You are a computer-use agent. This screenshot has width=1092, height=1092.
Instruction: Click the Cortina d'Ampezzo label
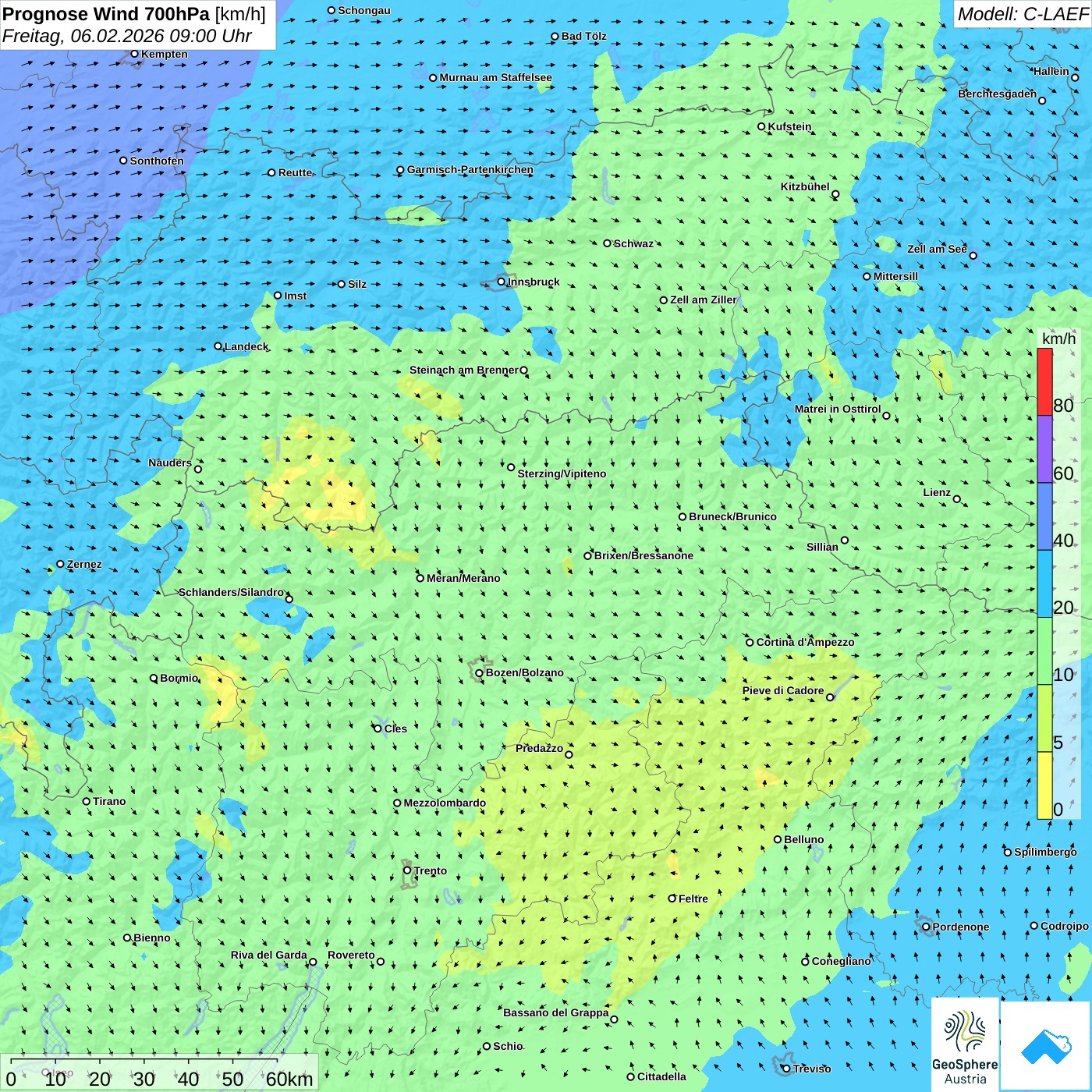coord(805,642)
